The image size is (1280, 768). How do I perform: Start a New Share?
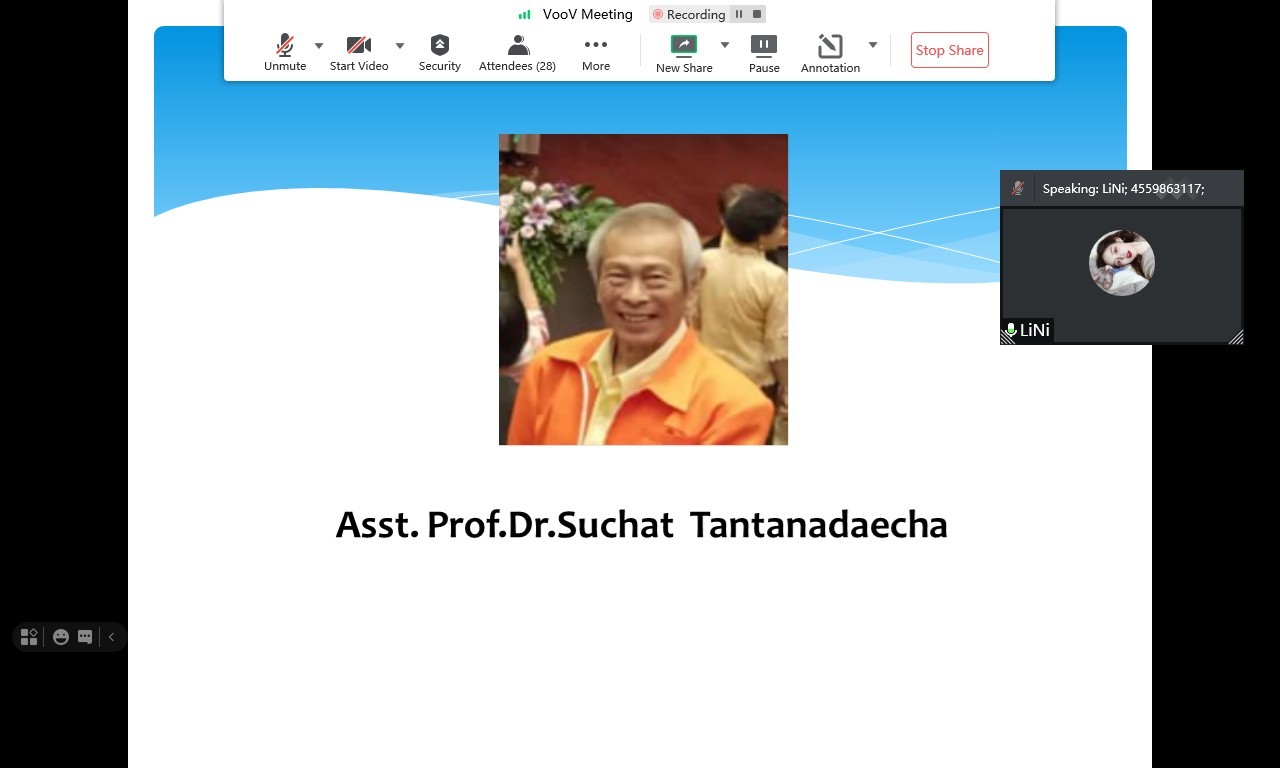684,53
